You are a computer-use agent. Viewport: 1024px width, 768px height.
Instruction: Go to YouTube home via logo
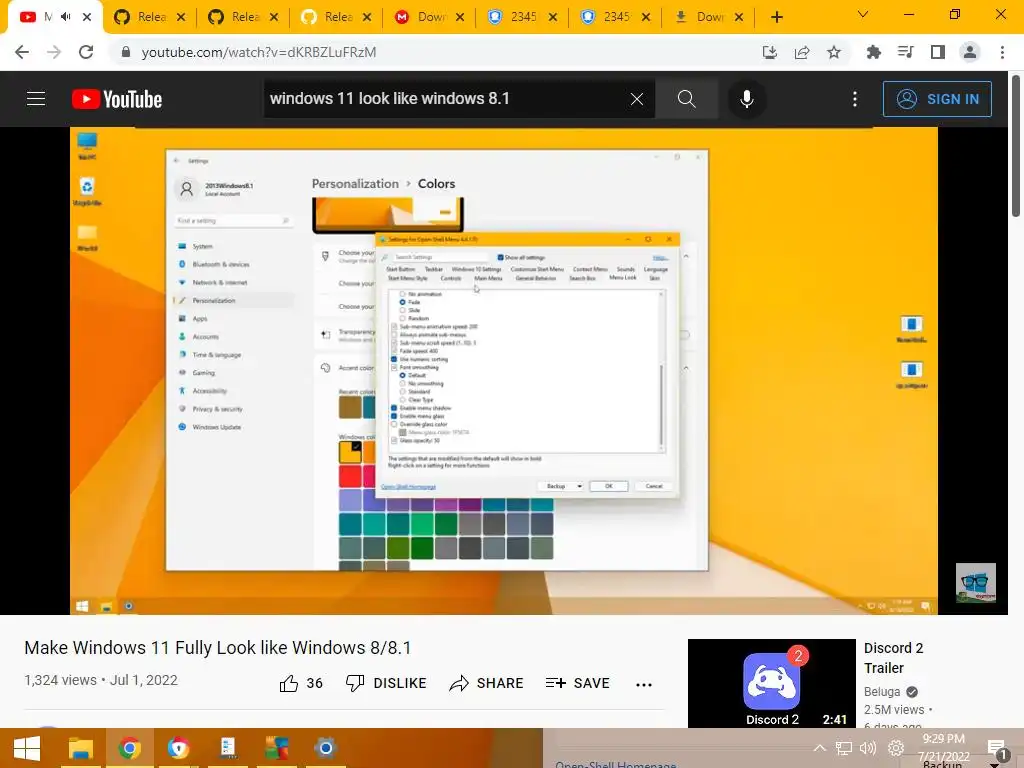tap(117, 99)
